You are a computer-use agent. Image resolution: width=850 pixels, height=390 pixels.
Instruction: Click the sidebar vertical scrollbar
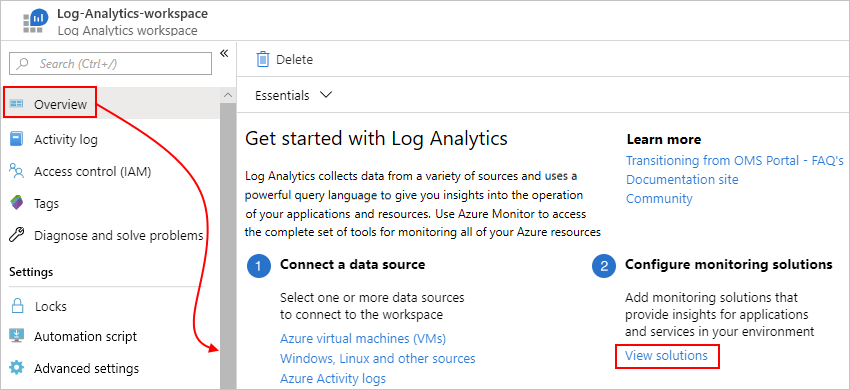(228, 245)
